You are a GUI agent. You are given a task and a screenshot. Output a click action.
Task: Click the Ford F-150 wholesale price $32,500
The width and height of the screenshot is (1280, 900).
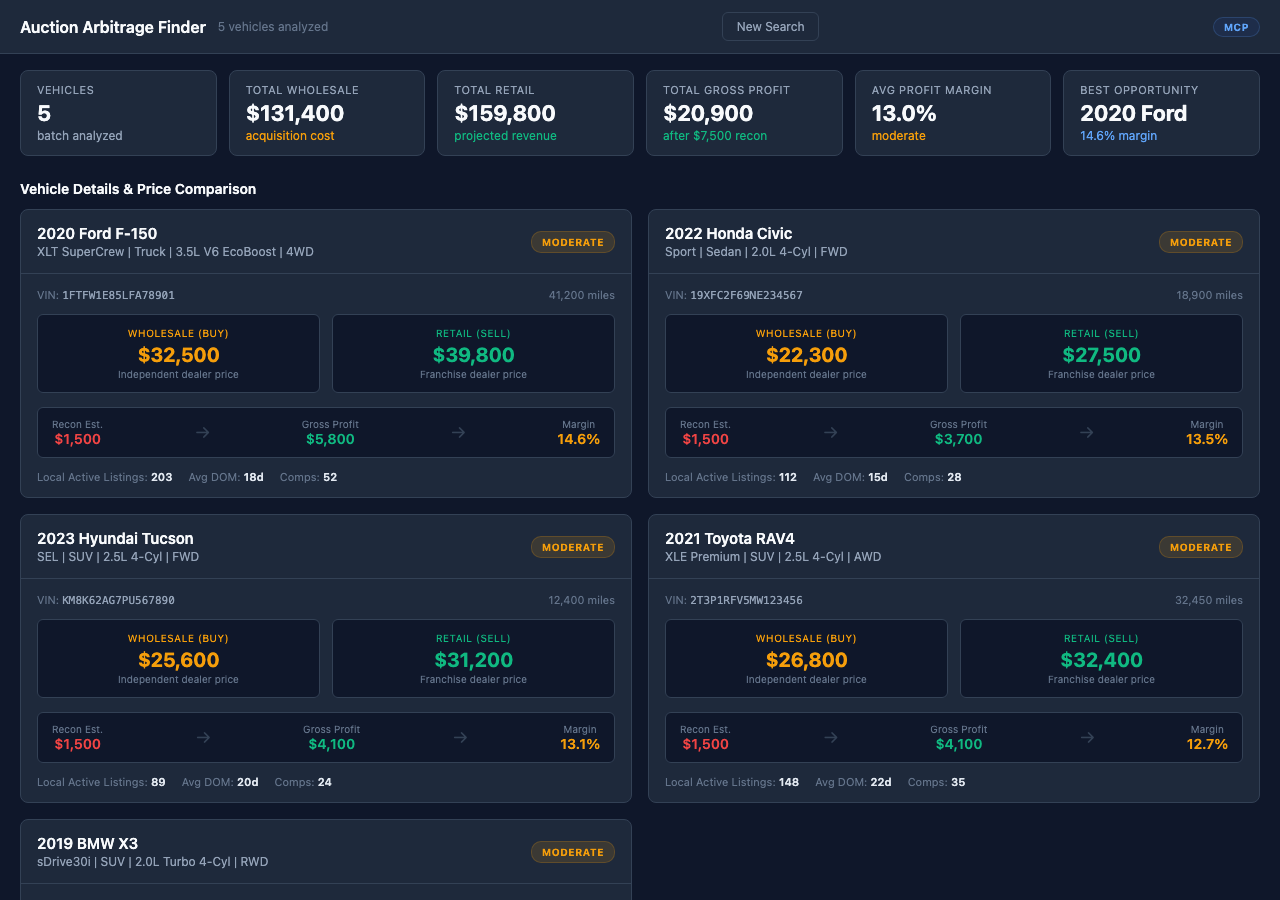pos(179,355)
